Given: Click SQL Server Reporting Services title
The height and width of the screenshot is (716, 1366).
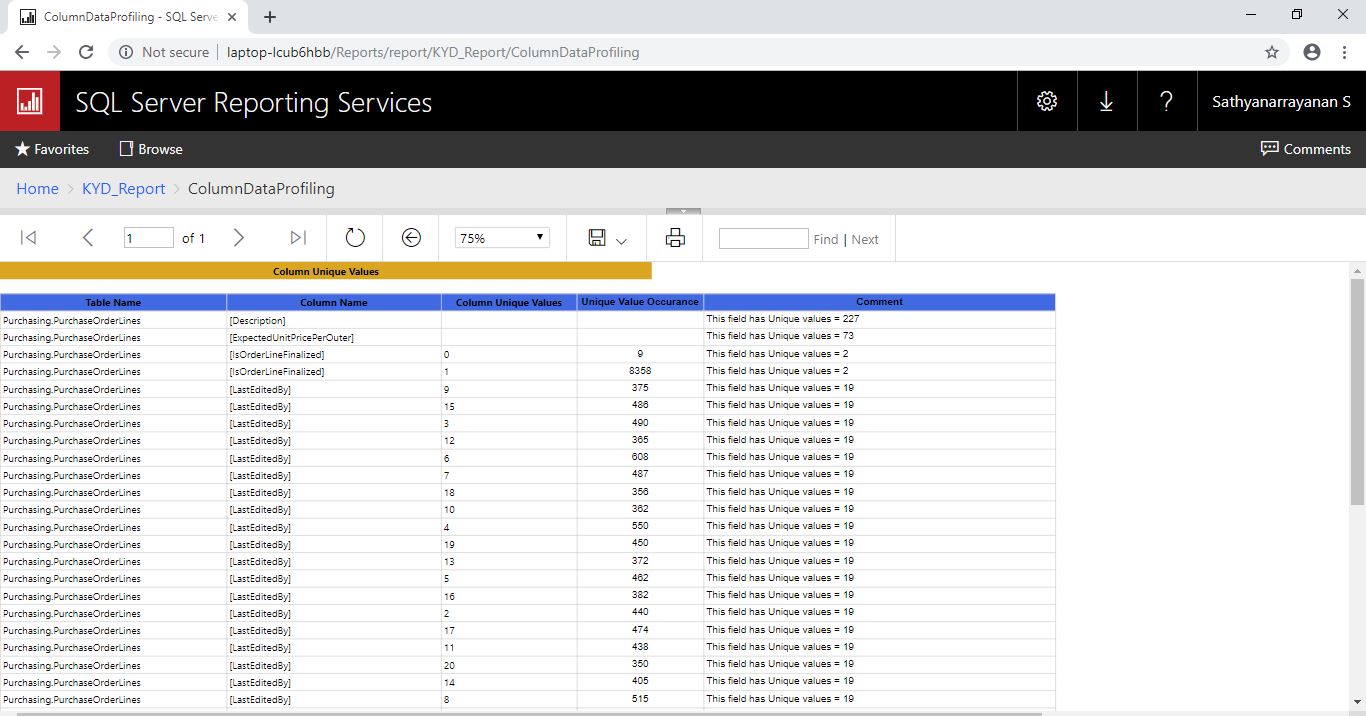Looking at the screenshot, I should tap(254, 102).
